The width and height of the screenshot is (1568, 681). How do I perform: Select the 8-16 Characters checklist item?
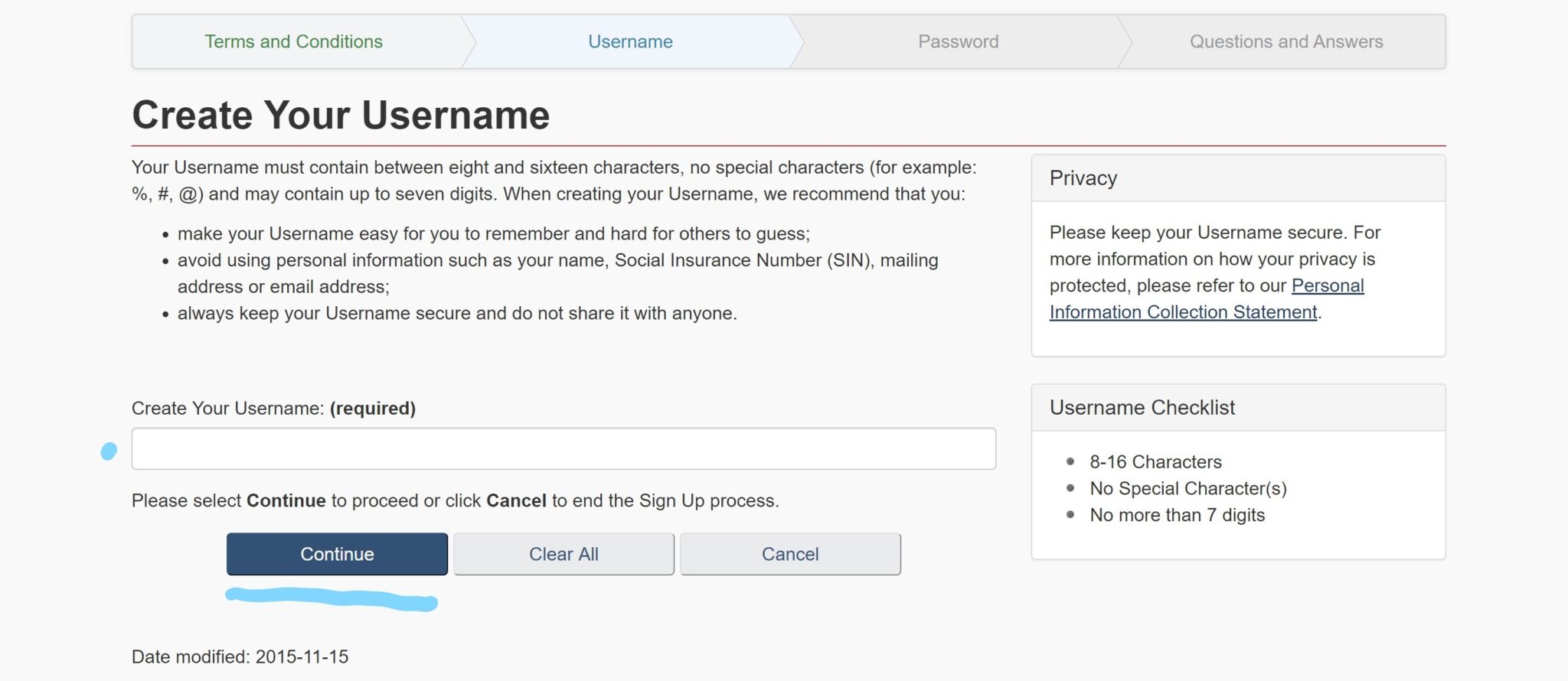pyautogui.click(x=1155, y=462)
